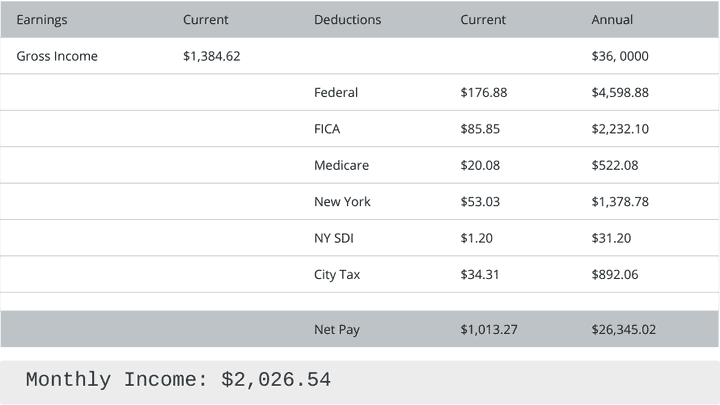Image resolution: width=720 pixels, height=405 pixels.
Task: Click the $26,345.02 annual net pay
Action: 624,329
